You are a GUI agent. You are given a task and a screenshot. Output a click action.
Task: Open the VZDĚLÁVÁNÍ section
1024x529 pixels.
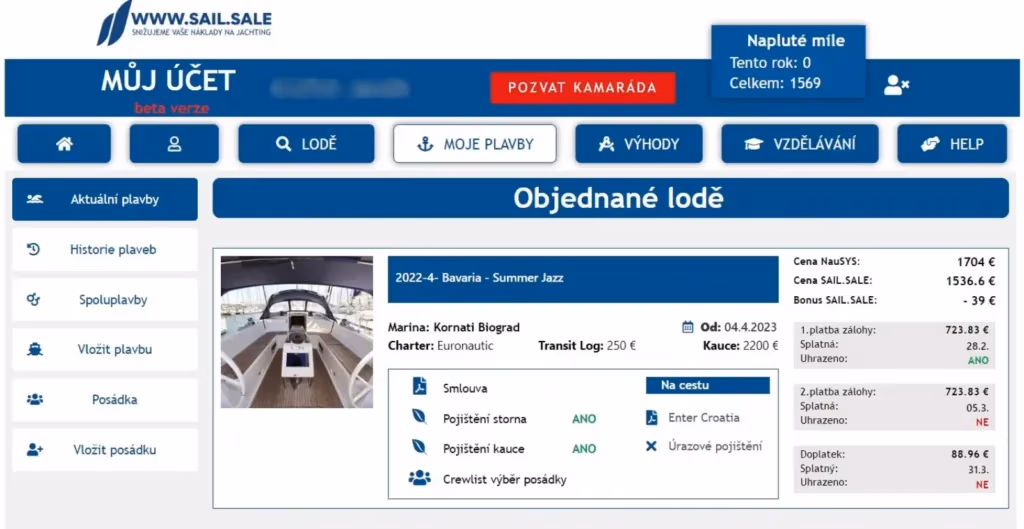tap(800, 144)
